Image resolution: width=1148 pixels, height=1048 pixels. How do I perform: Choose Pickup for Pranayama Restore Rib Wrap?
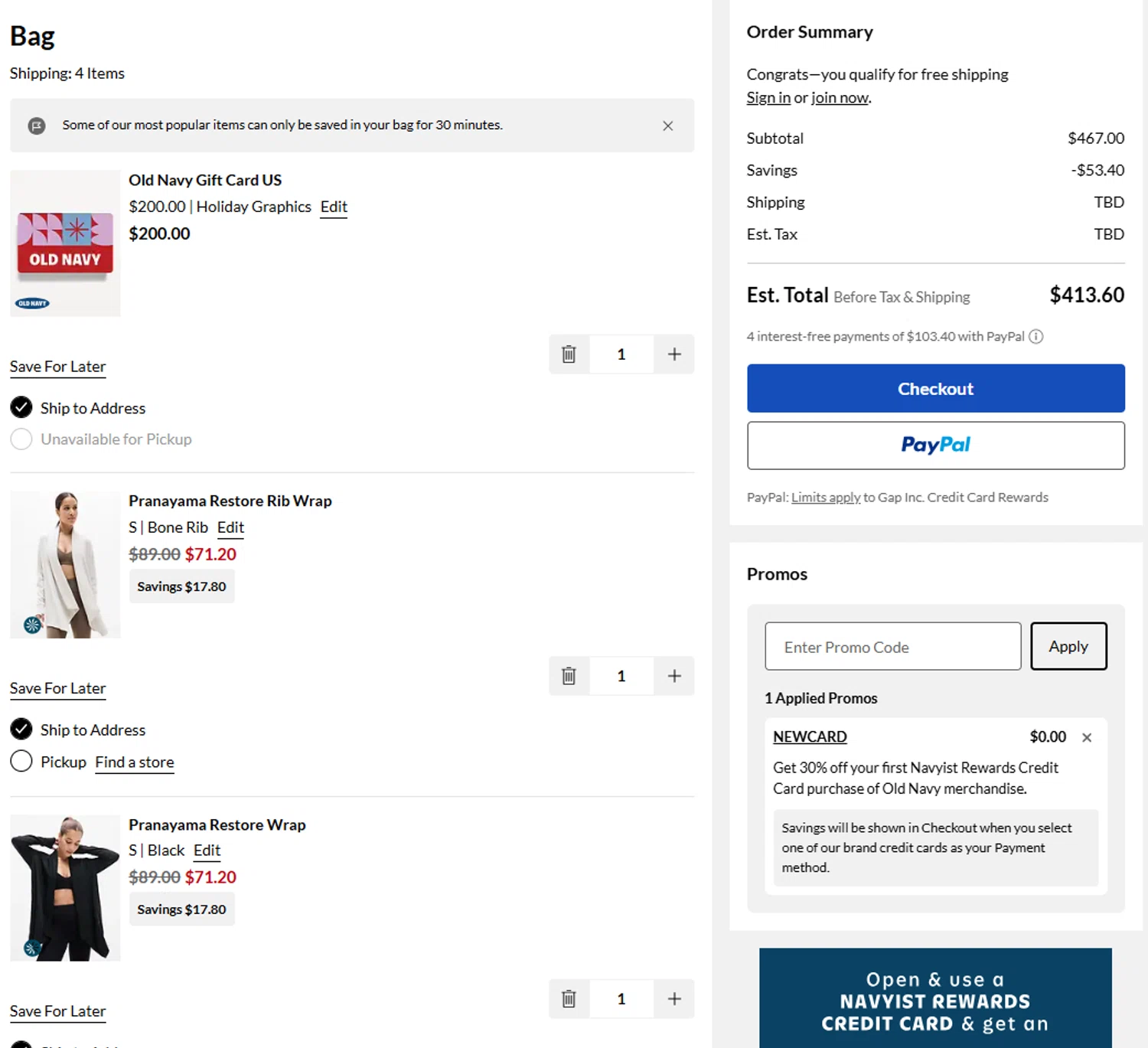[x=21, y=761]
